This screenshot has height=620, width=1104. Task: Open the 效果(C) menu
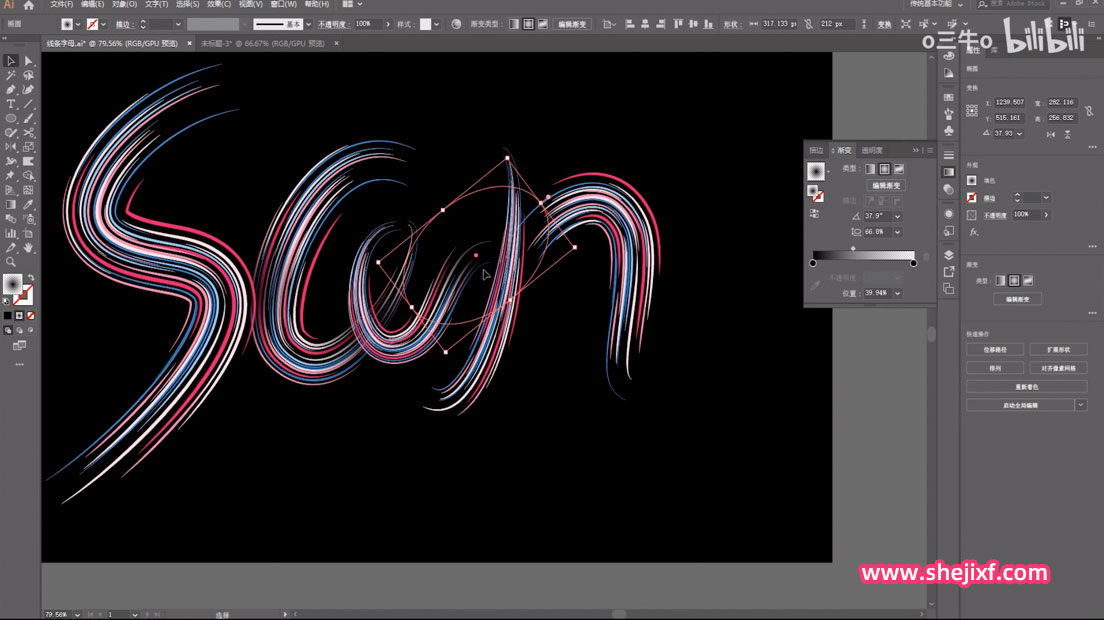pyautogui.click(x=220, y=5)
